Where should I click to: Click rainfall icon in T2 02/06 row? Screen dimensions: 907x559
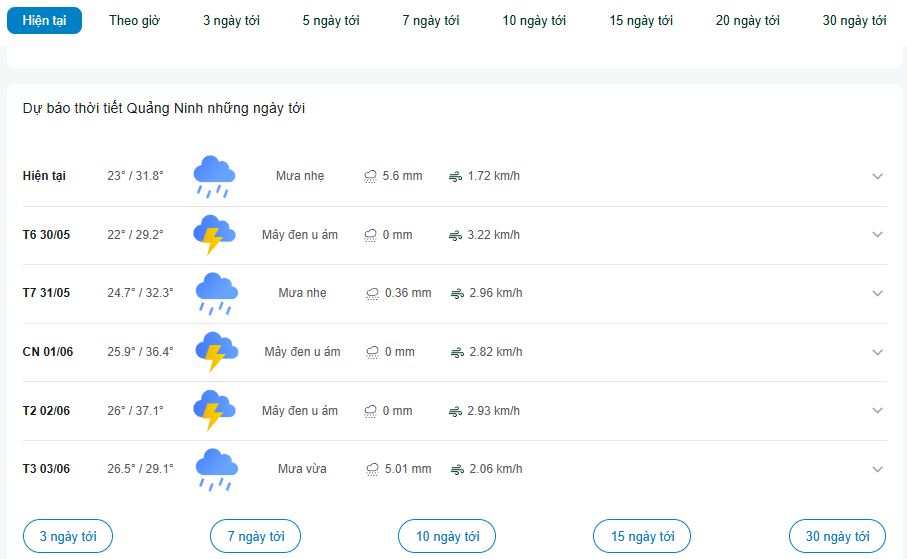point(370,411)
